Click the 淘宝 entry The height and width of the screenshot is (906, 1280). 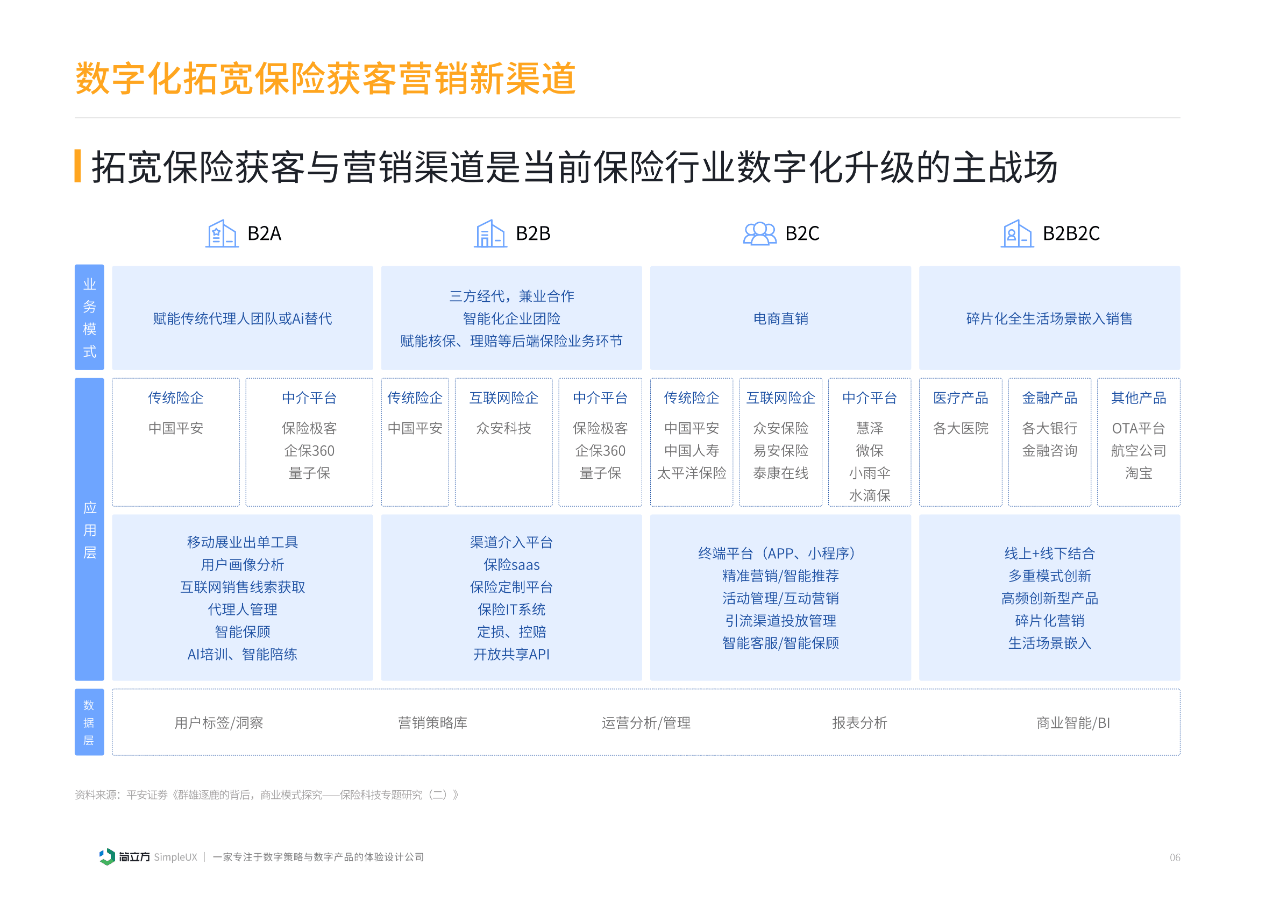click(x=1138, y=473)
